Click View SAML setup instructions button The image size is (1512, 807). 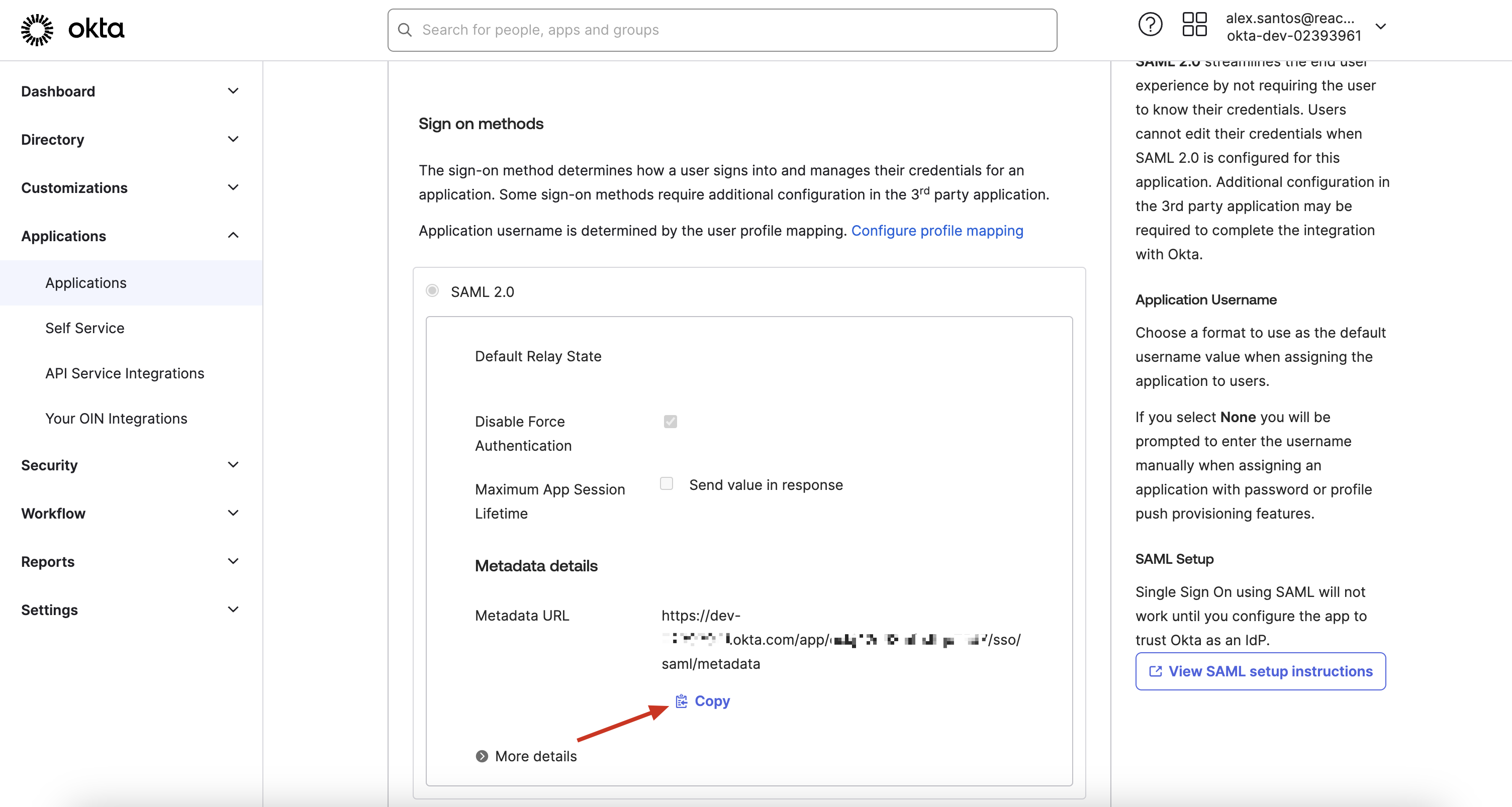1260,671
